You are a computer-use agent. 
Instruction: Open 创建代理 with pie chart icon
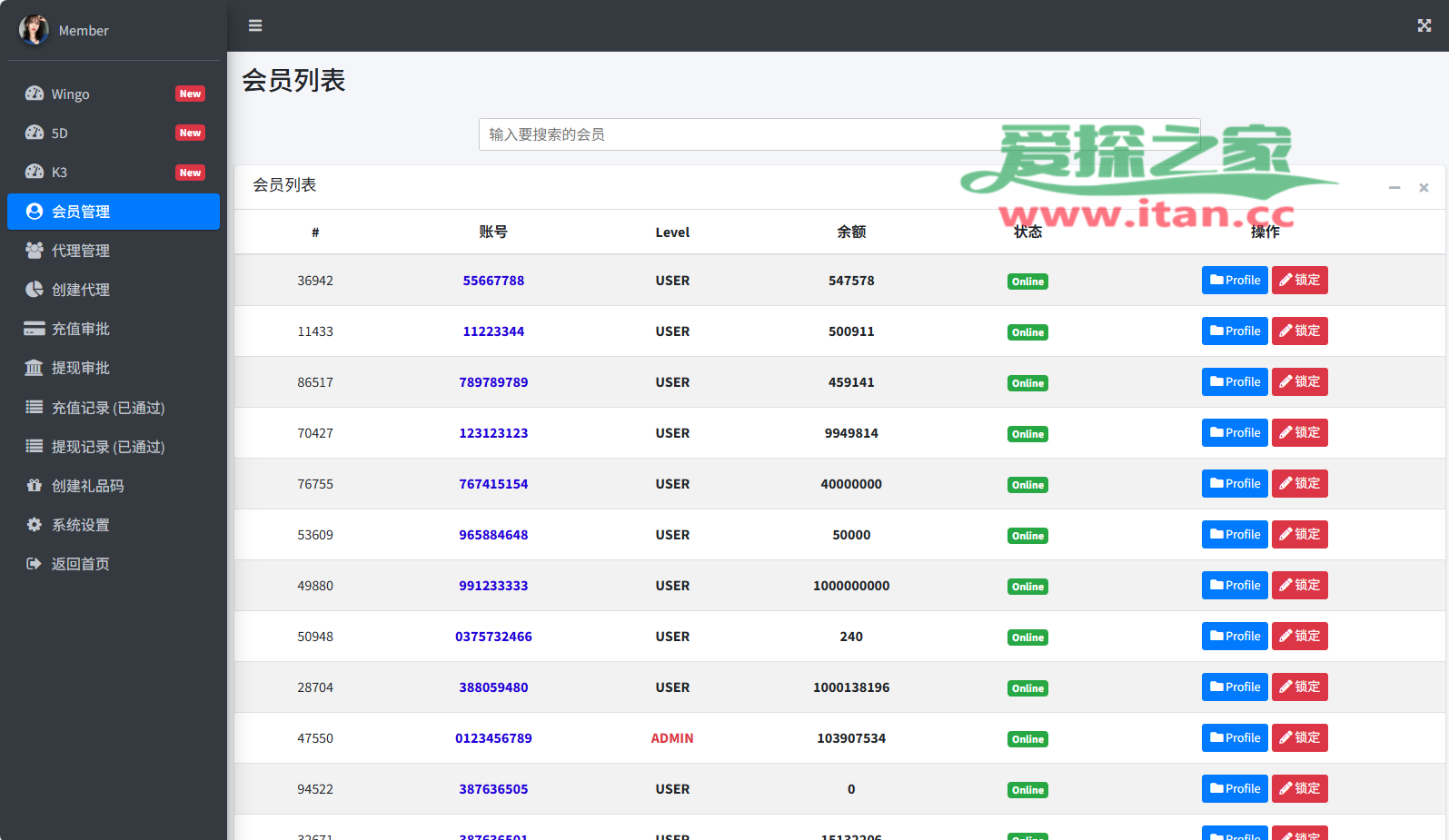point(80,290)
